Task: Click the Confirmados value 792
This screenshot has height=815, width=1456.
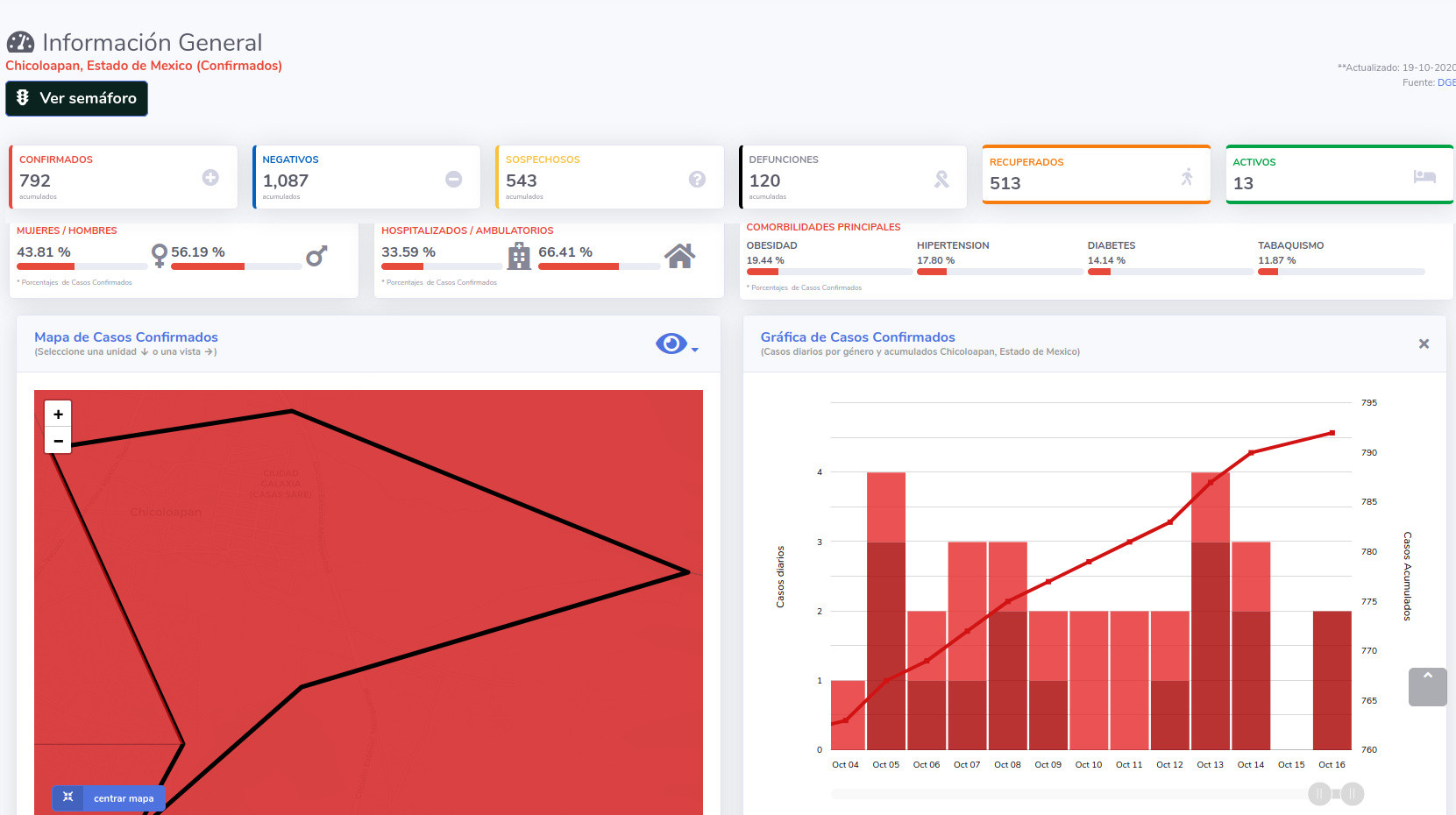Action: [x=35, y=181]
